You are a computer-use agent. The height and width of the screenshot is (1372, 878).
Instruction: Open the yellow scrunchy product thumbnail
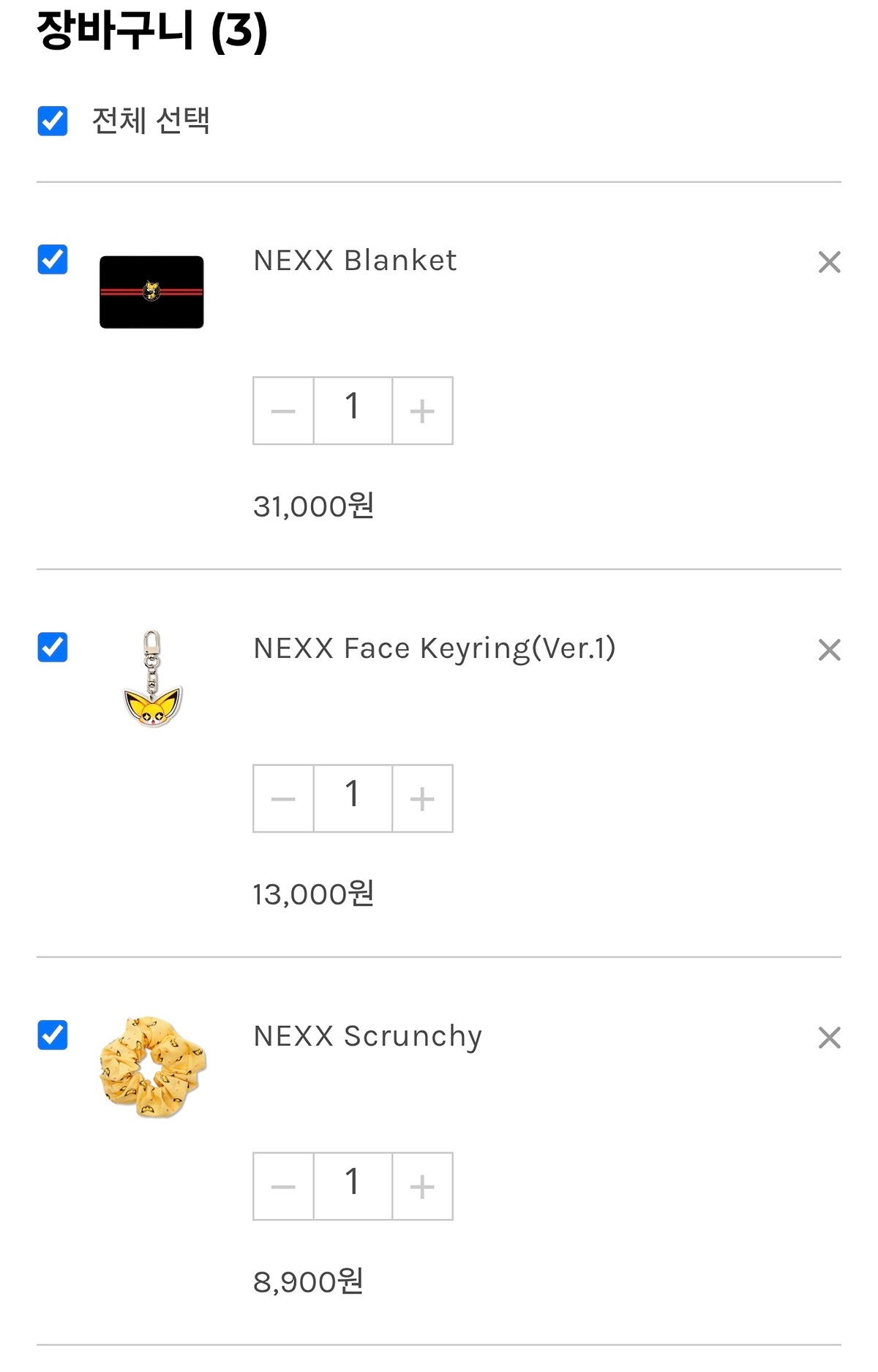152,1067
